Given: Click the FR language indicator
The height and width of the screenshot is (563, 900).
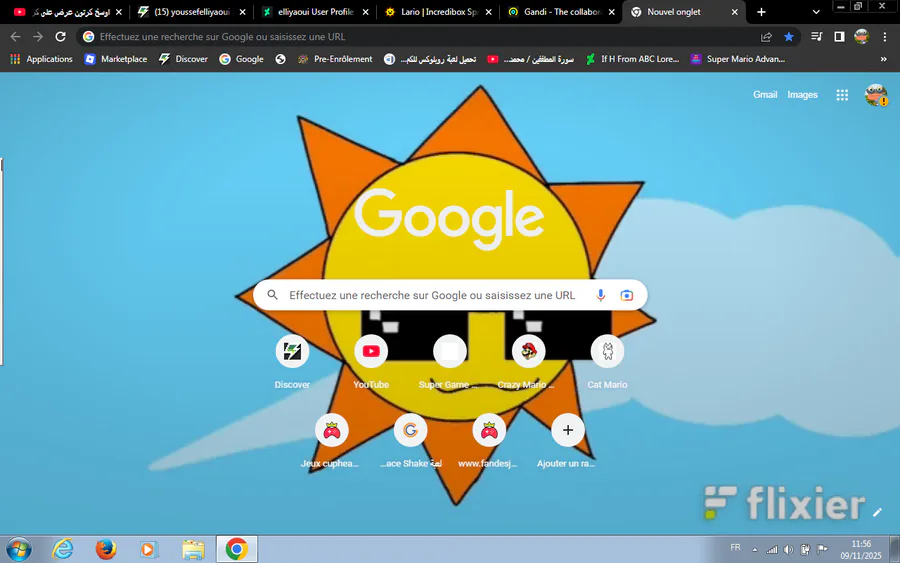Looking at the screenshot, I should [735, 548].
